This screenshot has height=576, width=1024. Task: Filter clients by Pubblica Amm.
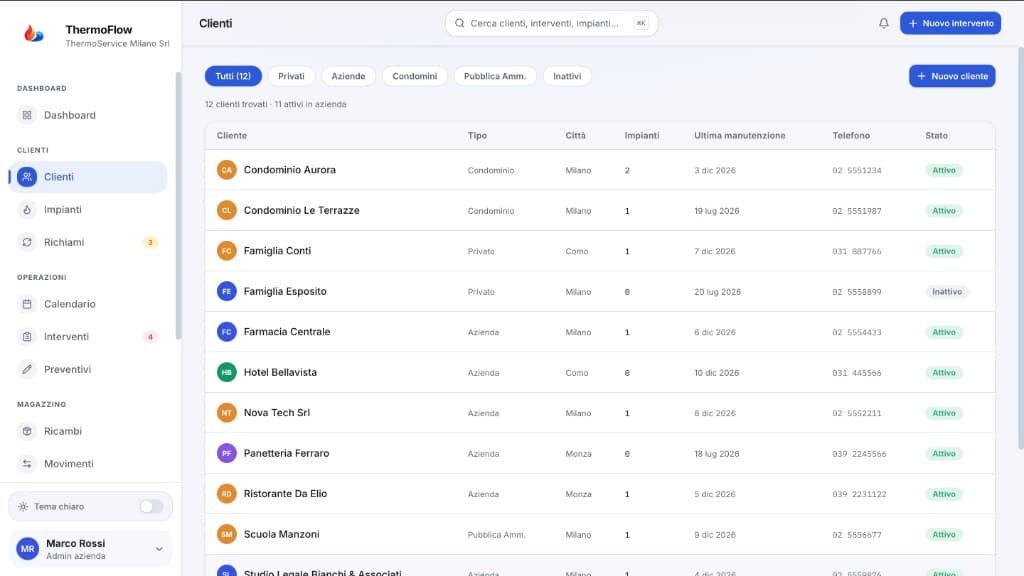click(495, 76)
